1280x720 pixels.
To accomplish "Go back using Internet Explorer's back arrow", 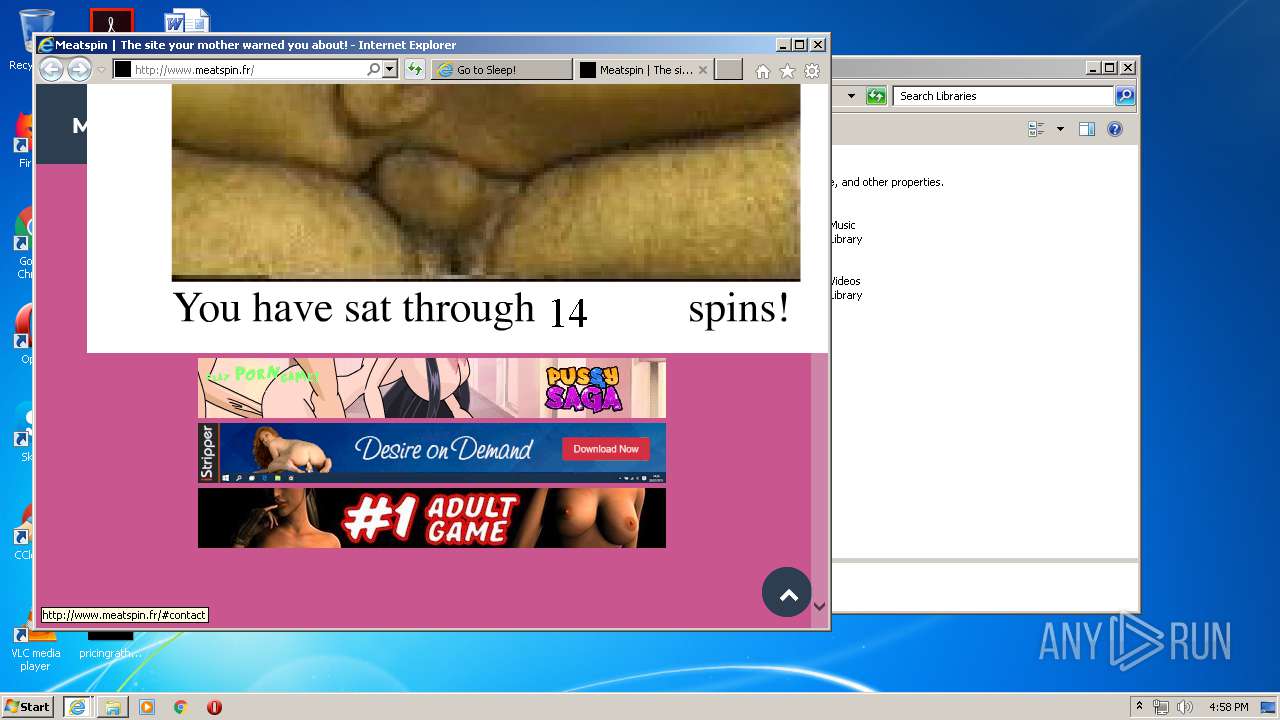I will (x=51, y=69).
